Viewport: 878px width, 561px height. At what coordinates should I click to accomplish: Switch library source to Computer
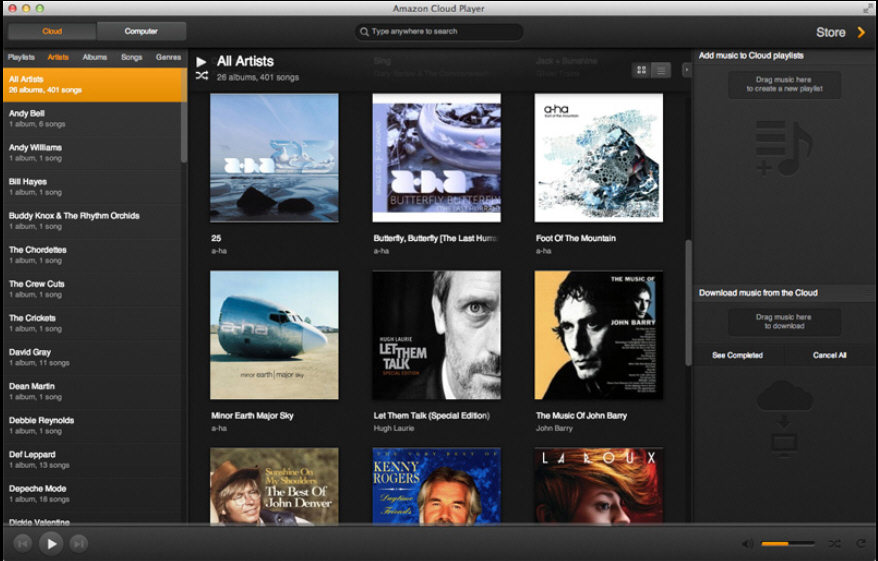pyautogui.click(x=141, y=31)
